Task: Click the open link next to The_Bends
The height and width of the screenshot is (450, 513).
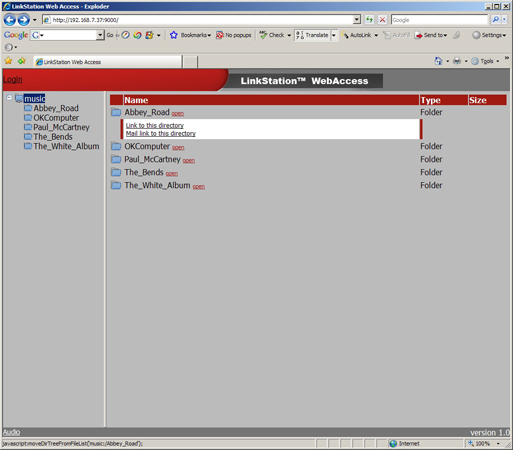Action: coord(172,174)
